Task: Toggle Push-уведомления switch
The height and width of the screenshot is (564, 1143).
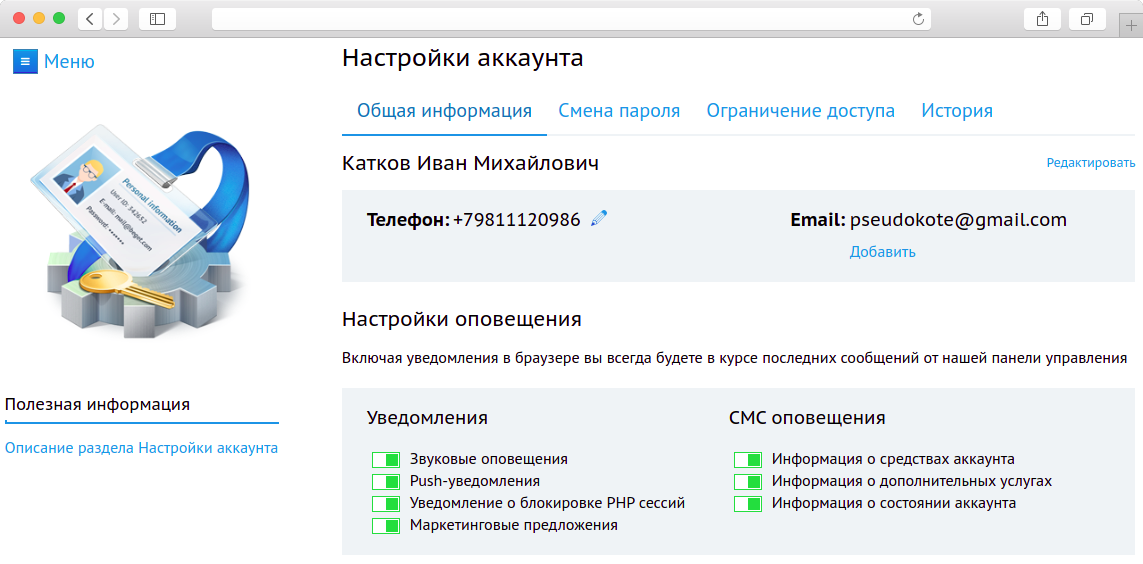Action: pos(385,481)
